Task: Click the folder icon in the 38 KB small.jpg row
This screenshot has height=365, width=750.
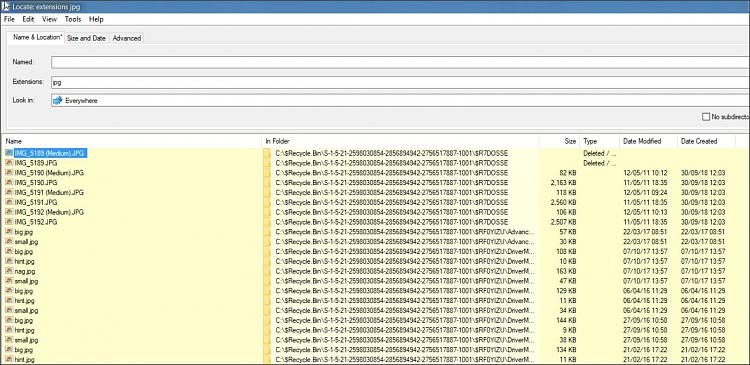Action: (x=267, y=340)
